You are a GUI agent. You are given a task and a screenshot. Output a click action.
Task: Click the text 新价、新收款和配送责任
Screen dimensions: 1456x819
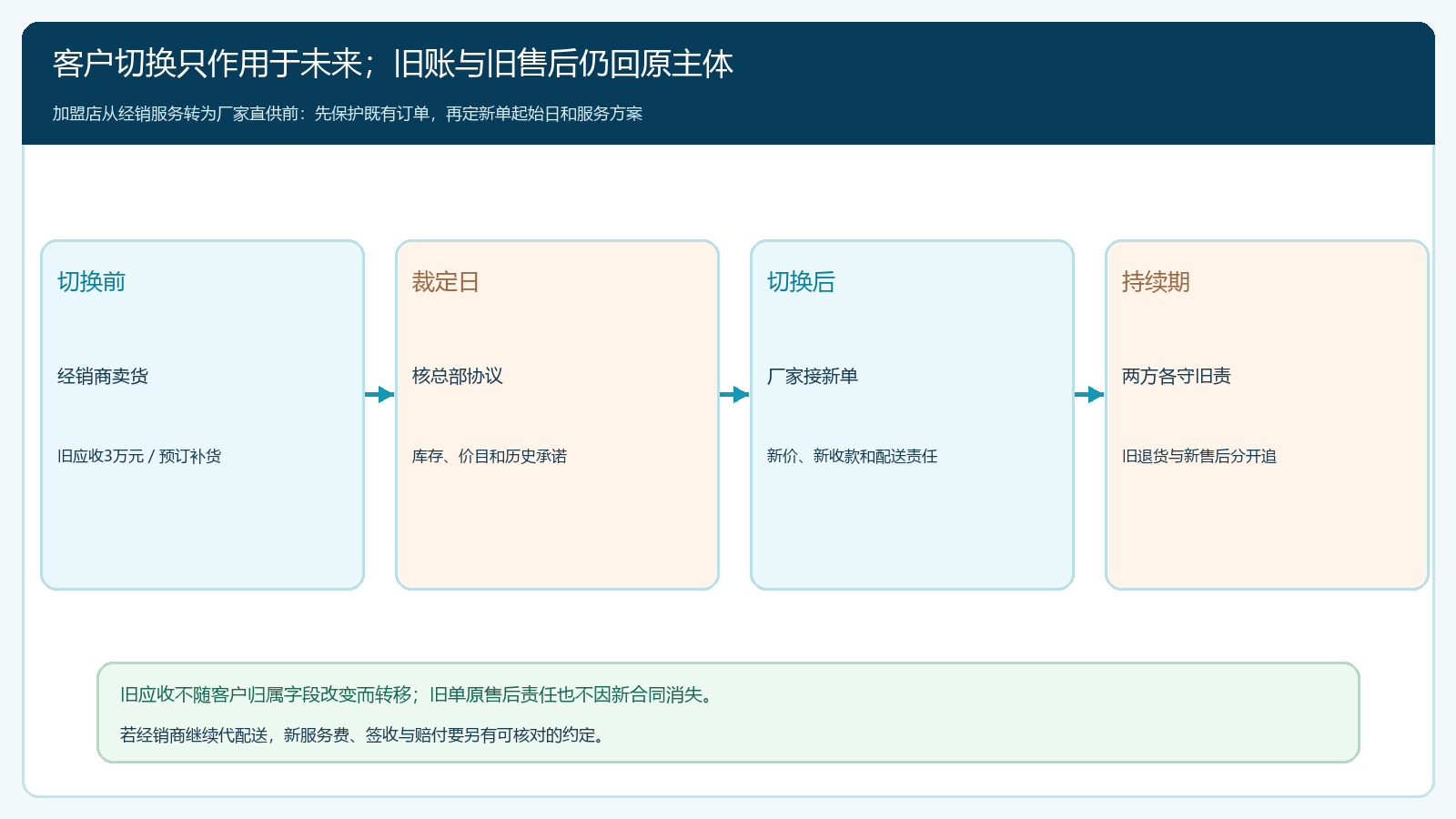[x=853, y=456]
